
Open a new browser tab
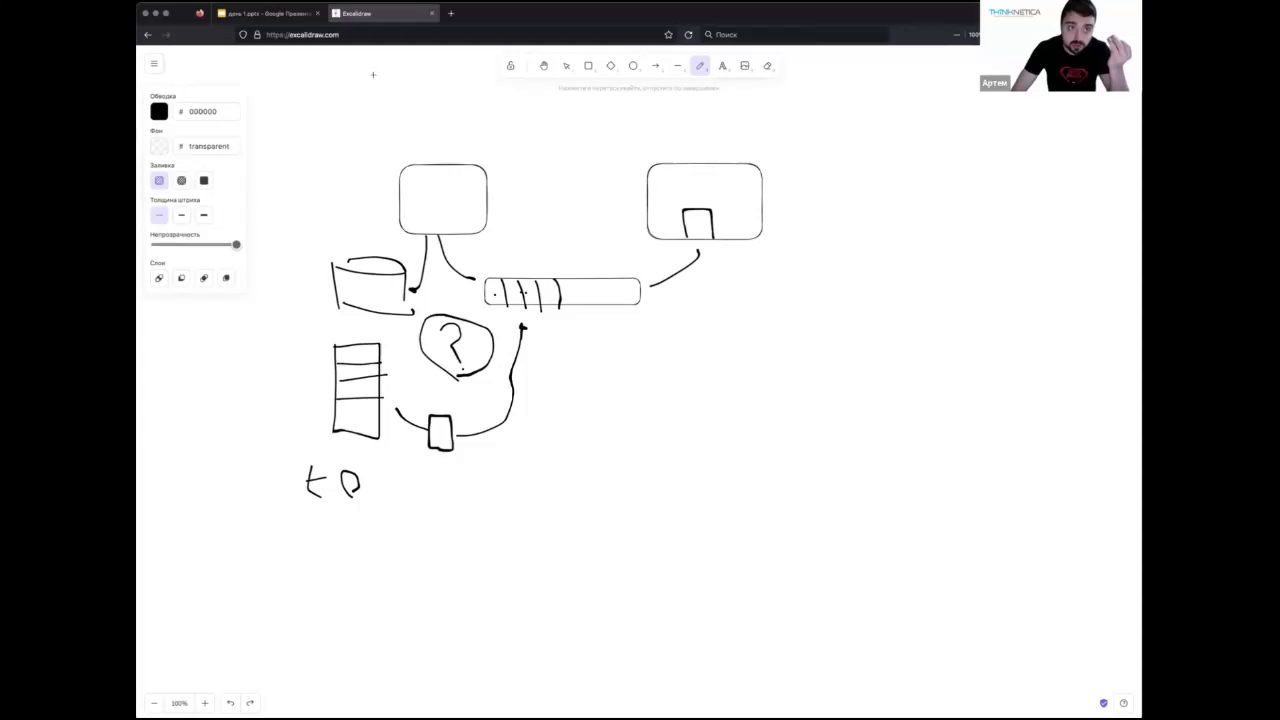pyautogui.click(x=451, y=13)
